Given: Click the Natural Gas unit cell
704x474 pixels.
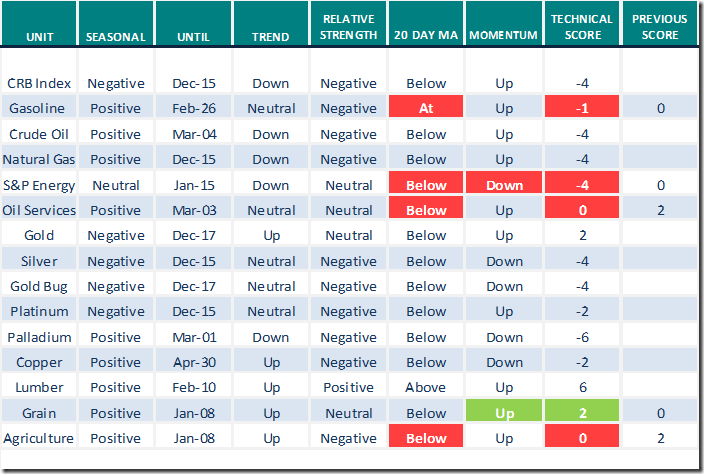Looking at the screenshot, I should [38, 160].
